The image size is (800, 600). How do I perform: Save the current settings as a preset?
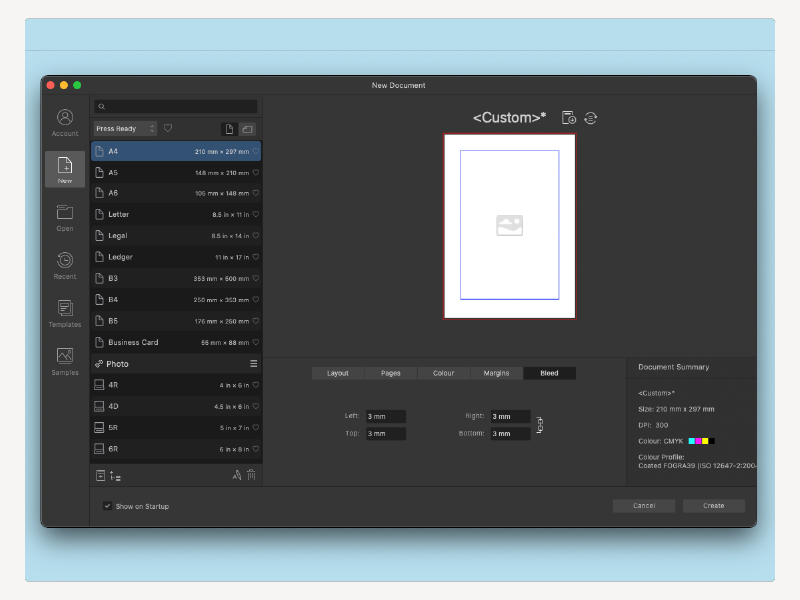(x=569, y=117)
